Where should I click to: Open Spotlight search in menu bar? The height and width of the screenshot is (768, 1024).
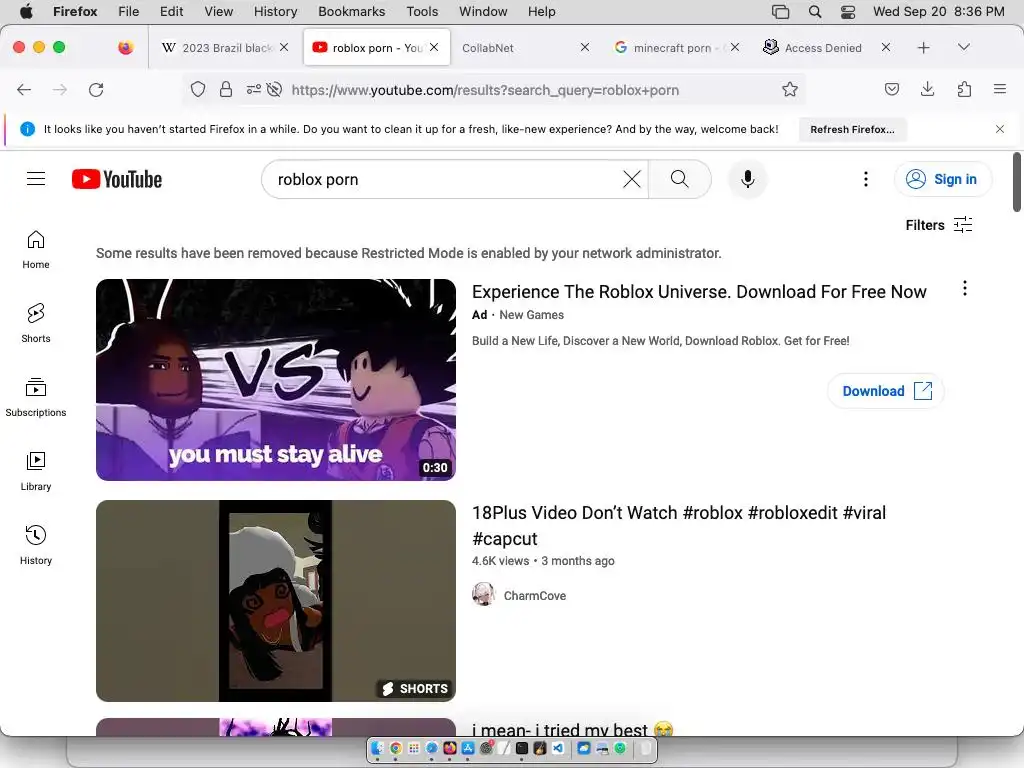click(x=814, y=12)
